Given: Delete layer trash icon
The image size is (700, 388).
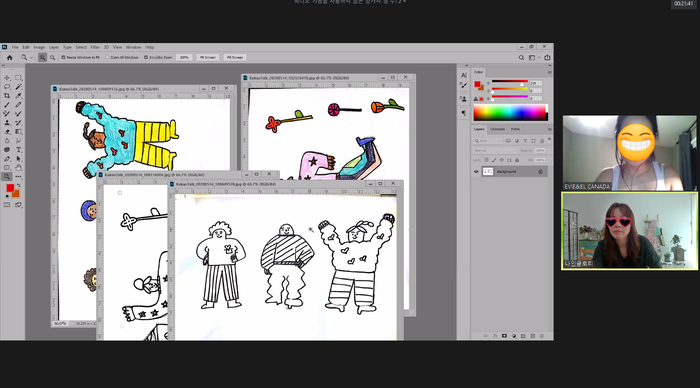Looking at the screenshot, I should 542,336.
